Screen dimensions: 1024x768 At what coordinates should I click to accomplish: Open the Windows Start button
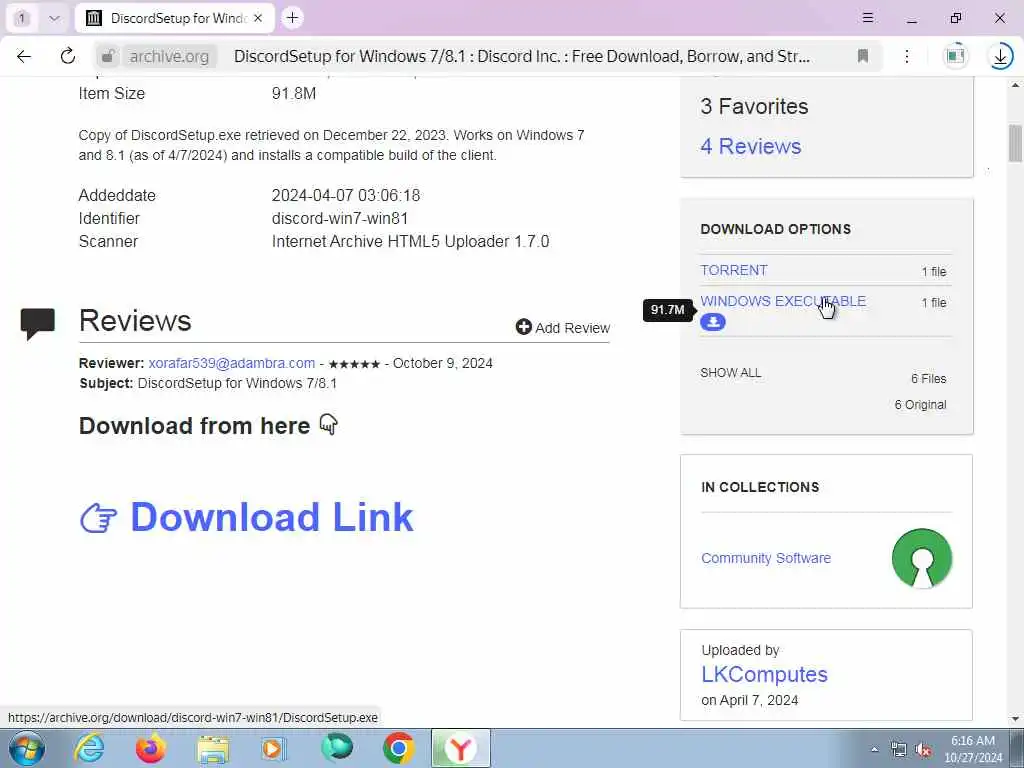(x=27, y=749)
